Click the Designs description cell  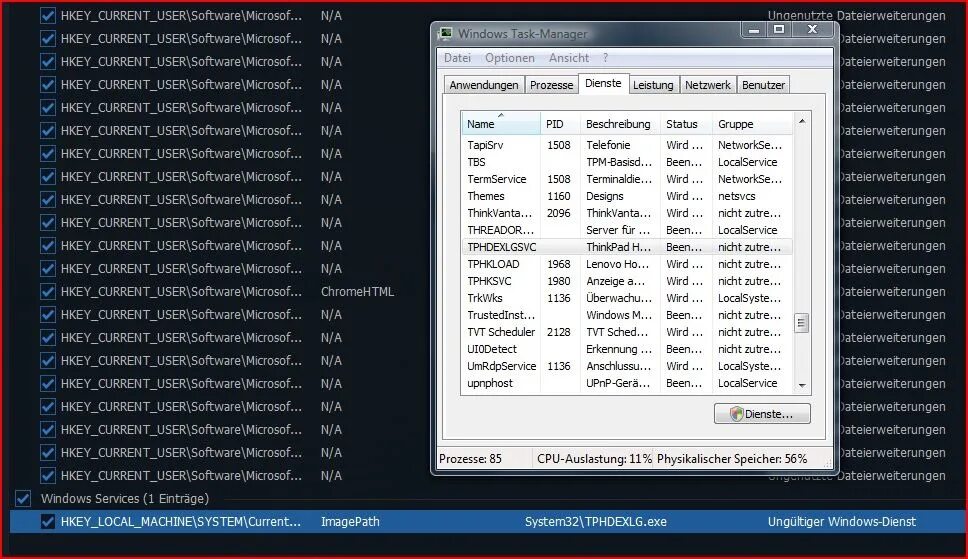pyautogui.click(x=605, y=196)
